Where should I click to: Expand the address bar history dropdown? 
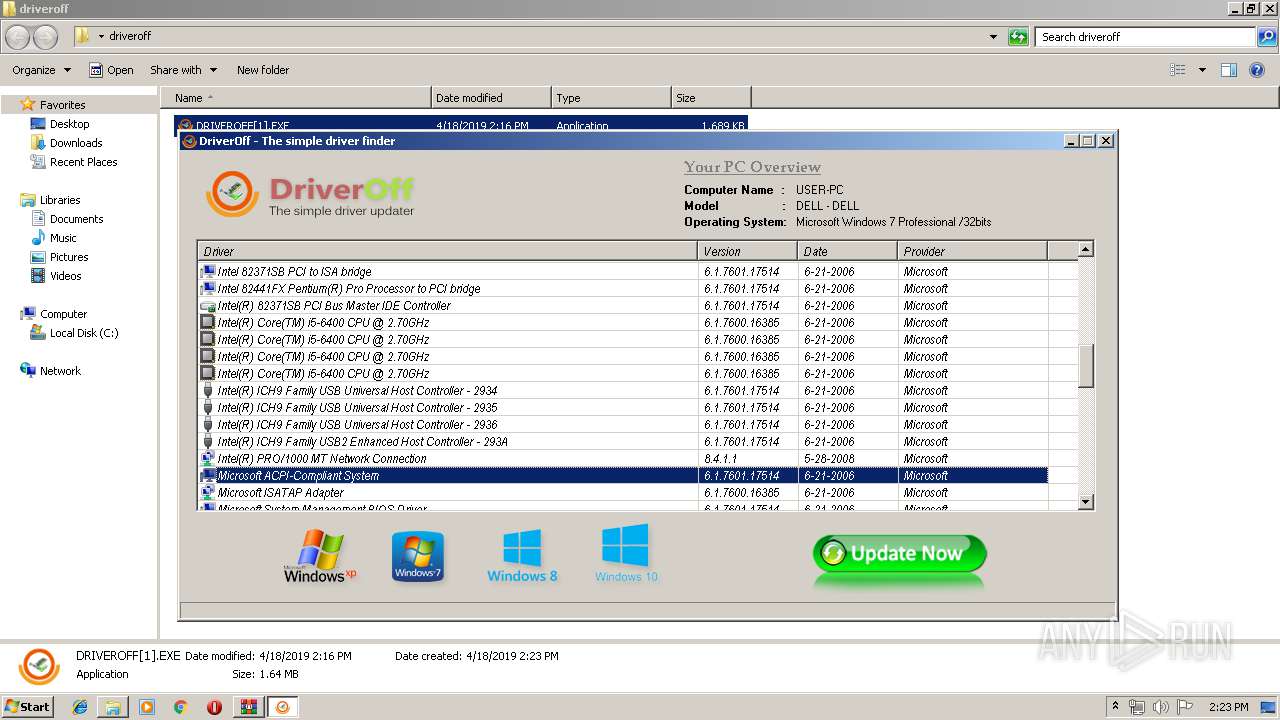coord(993,37)
